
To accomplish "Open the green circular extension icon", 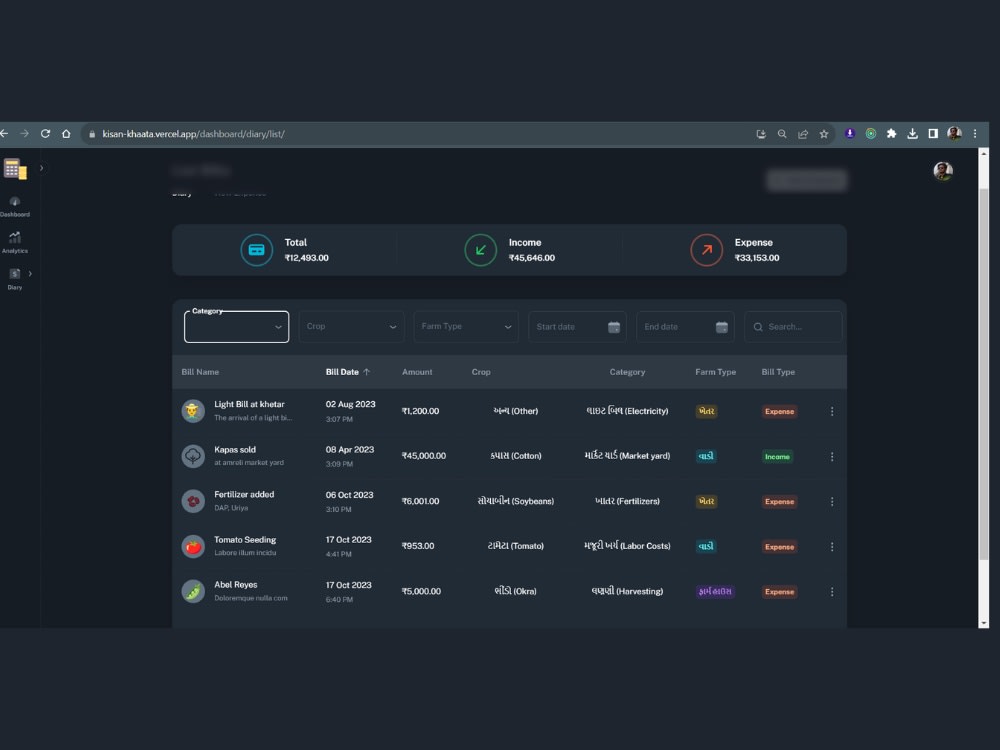I will 871,133.
